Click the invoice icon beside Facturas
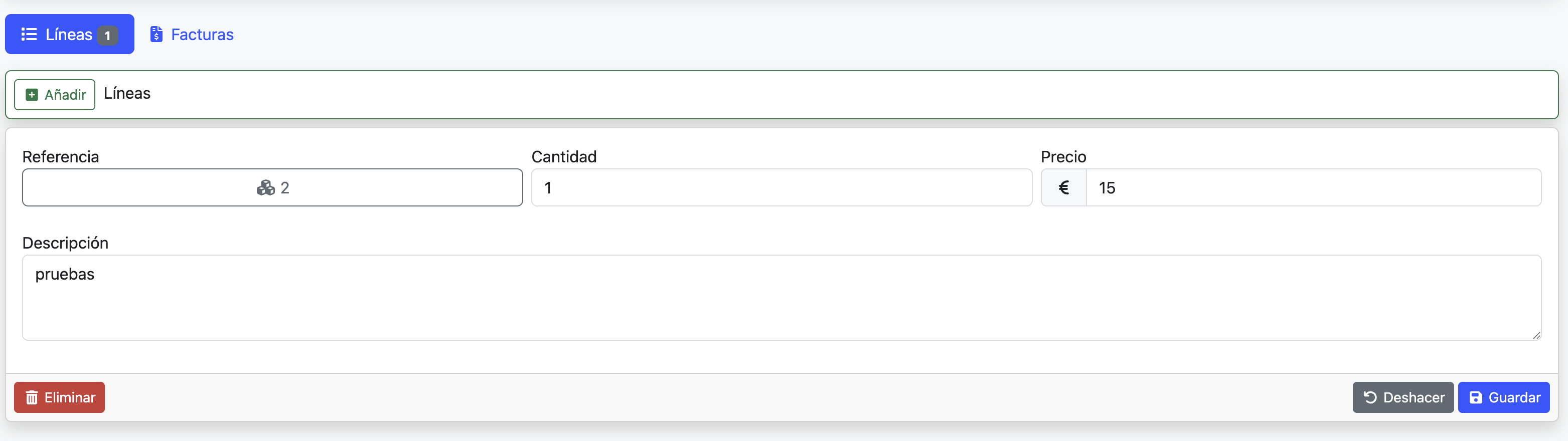 point(157,34)
